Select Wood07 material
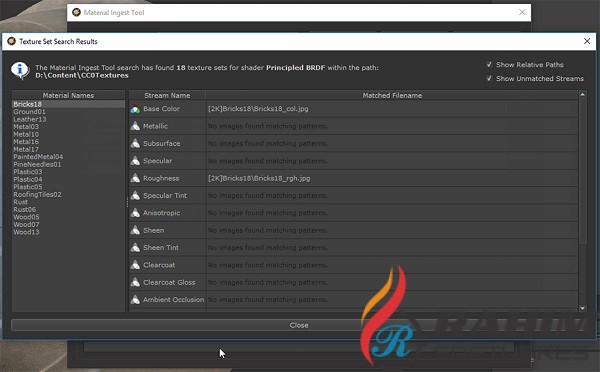The width and height of the screenshot is (600, 372). [26, 225]
